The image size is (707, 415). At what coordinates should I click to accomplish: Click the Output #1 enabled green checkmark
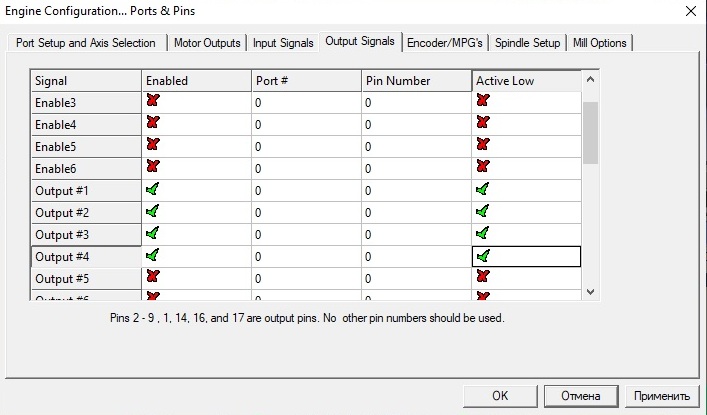click(x=153, y=189)
